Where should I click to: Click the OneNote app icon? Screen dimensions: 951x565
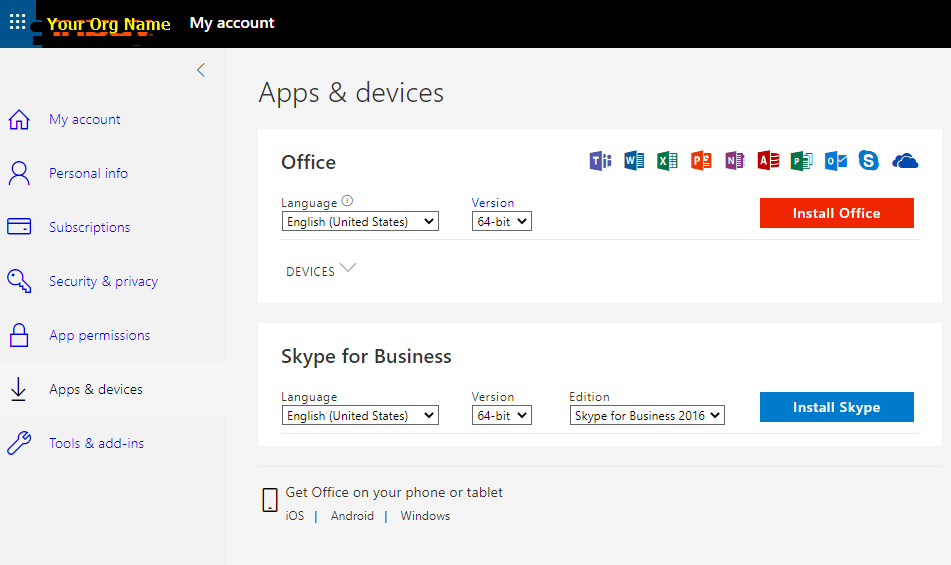pos(734,161)
